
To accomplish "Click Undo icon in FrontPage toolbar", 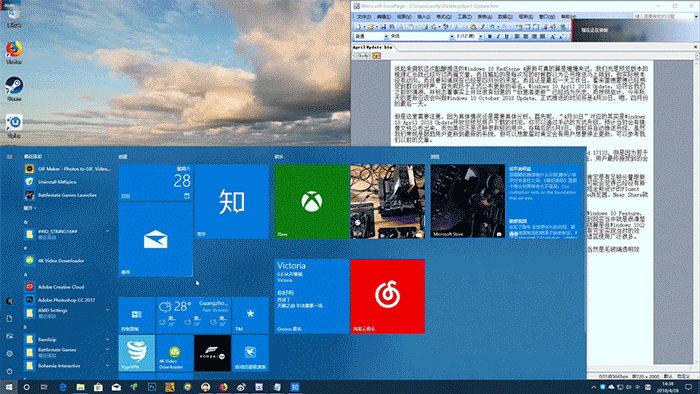I will 492,27.
